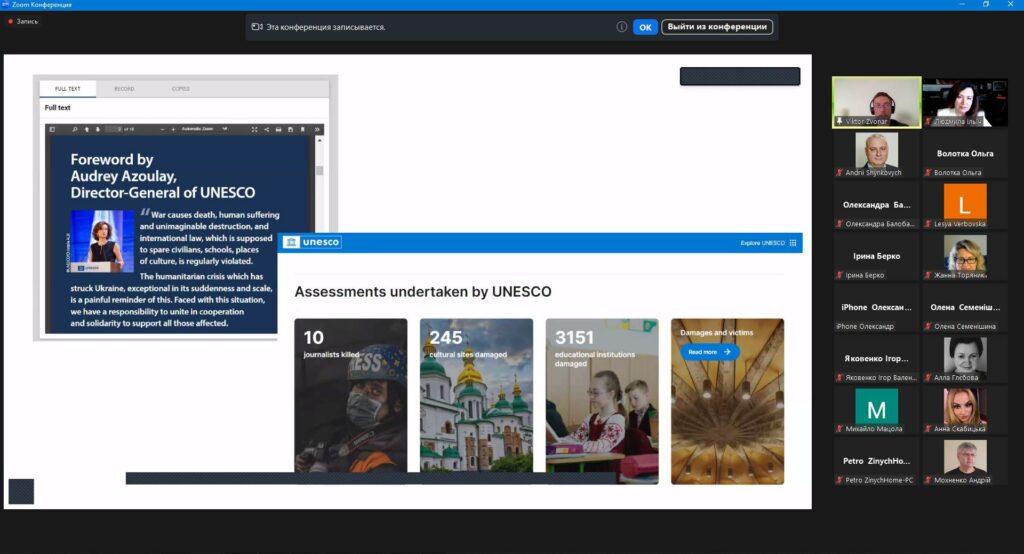Go to previous PDF page arrow
1024x554 pixels.
[86, 129]
